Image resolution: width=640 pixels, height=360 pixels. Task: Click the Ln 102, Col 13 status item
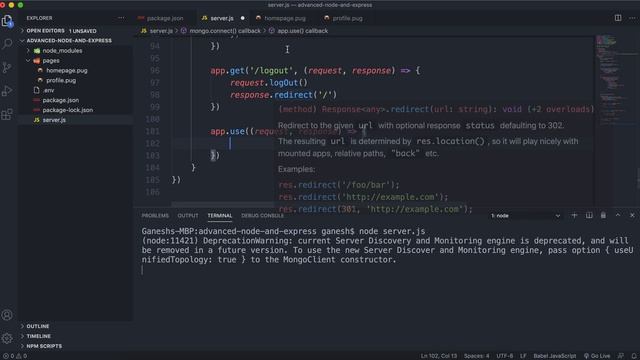point(439,356)
